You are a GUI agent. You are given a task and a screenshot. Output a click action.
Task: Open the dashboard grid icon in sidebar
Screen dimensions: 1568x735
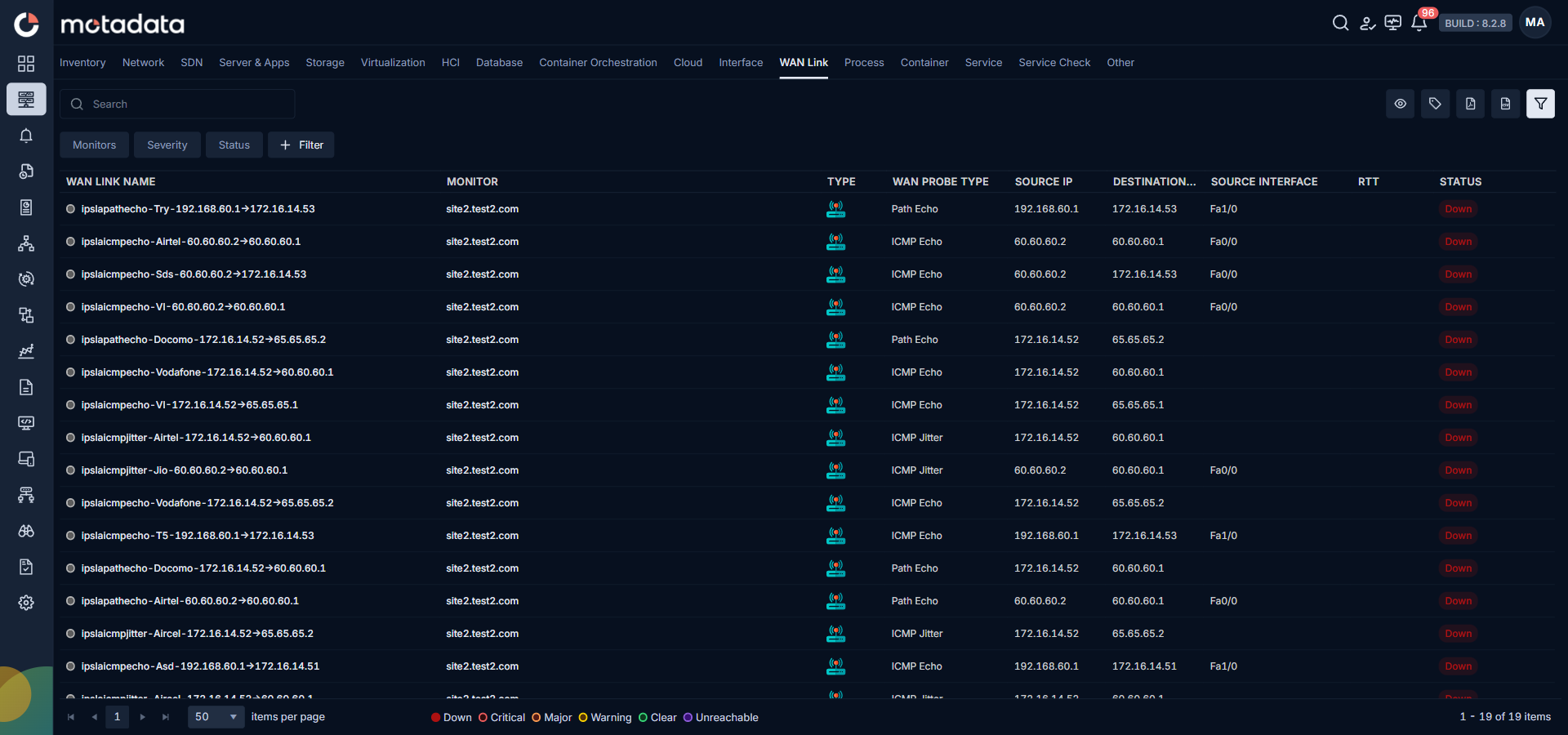pyautogui.click(x=26, y=64)
